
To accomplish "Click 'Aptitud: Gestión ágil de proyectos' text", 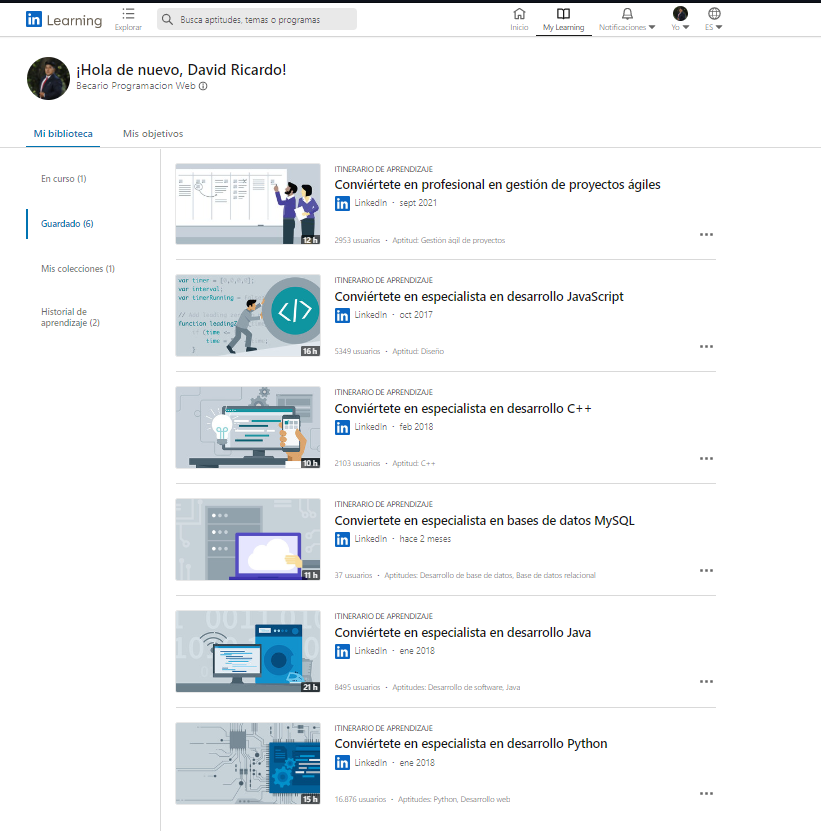I will pyautogui.click(x=448, y=240).
